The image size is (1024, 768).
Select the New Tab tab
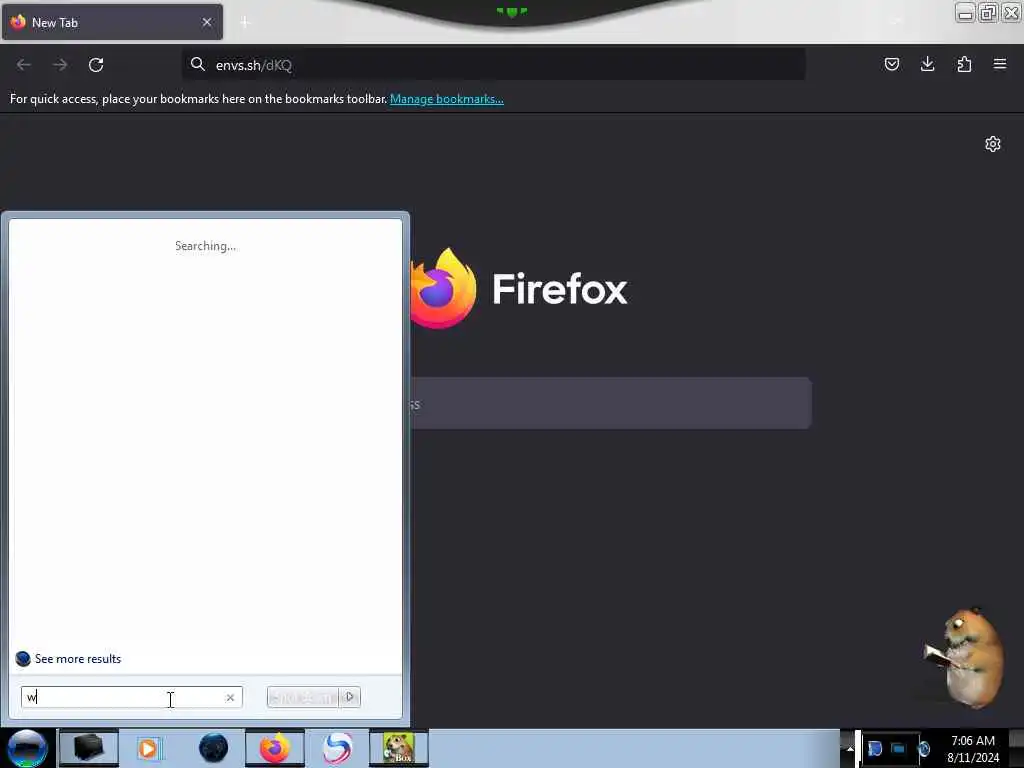pos(112,22)
